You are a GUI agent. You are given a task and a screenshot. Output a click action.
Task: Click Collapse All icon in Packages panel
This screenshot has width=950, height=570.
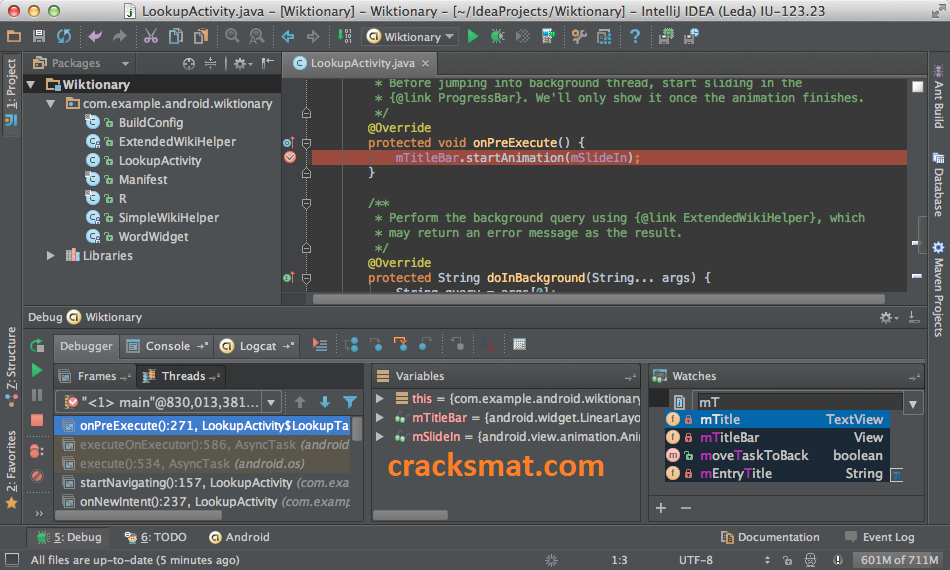point(210,63)
